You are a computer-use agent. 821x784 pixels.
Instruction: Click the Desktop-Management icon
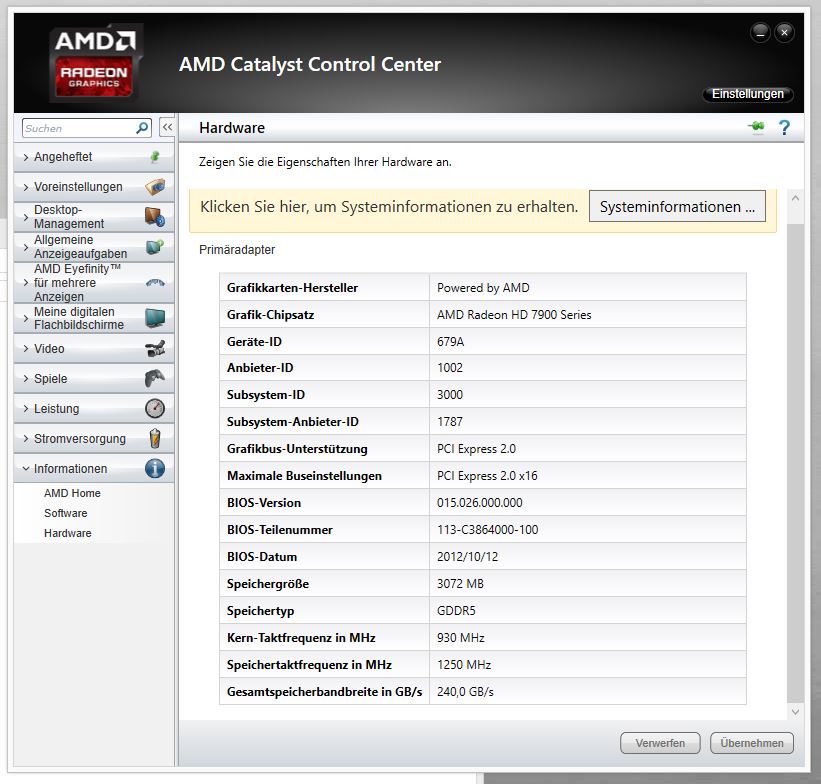(x=155, y=216)
